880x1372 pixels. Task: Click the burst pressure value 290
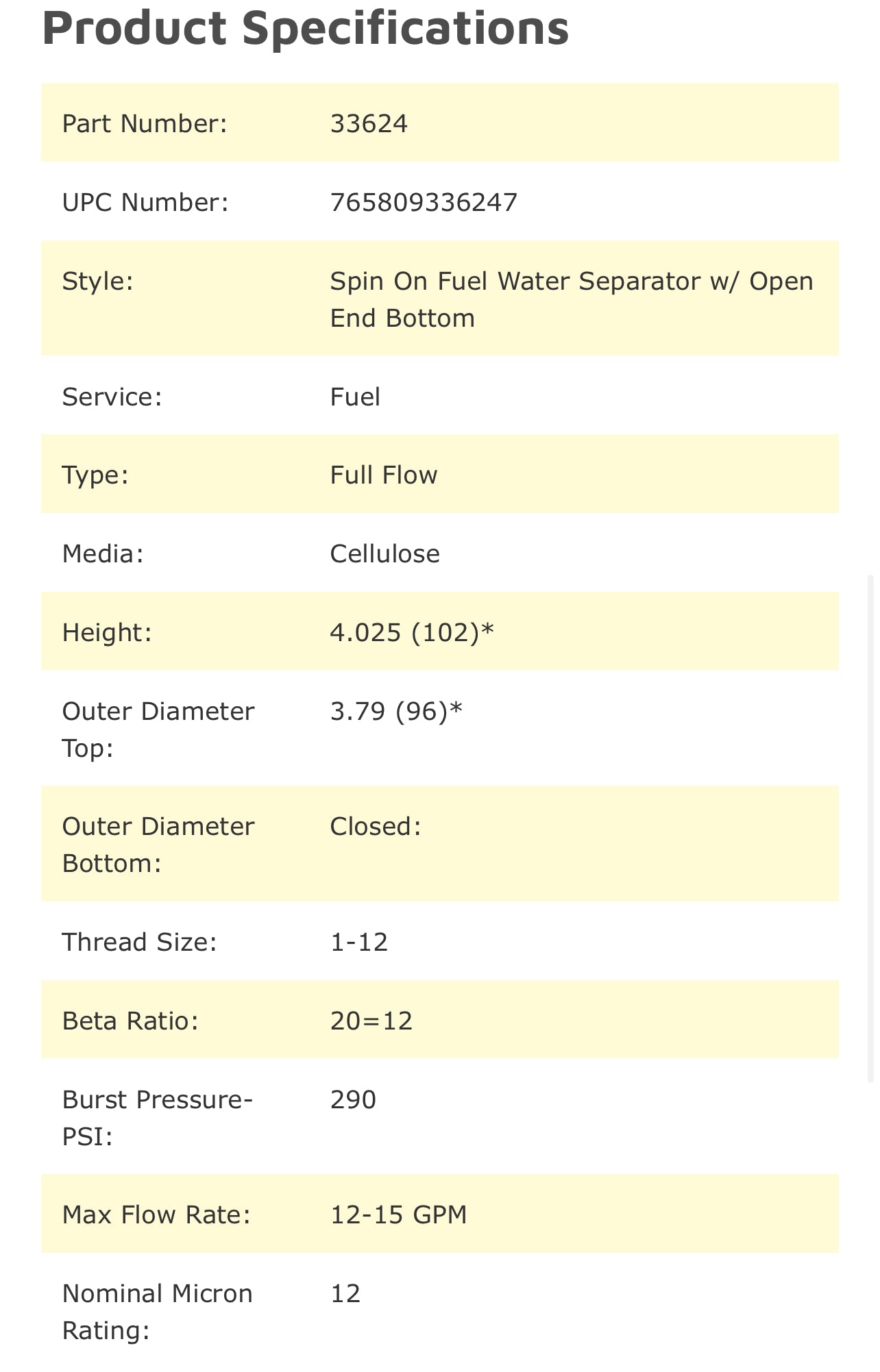click(353, 1100)
